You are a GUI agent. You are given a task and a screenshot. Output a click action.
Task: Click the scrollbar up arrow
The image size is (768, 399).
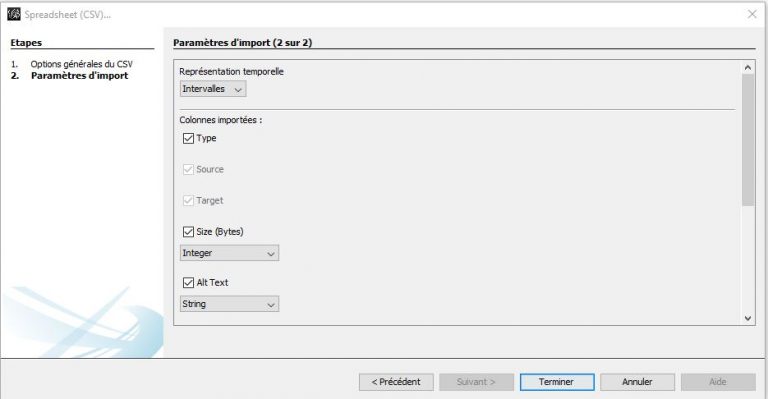pos(748,68)
